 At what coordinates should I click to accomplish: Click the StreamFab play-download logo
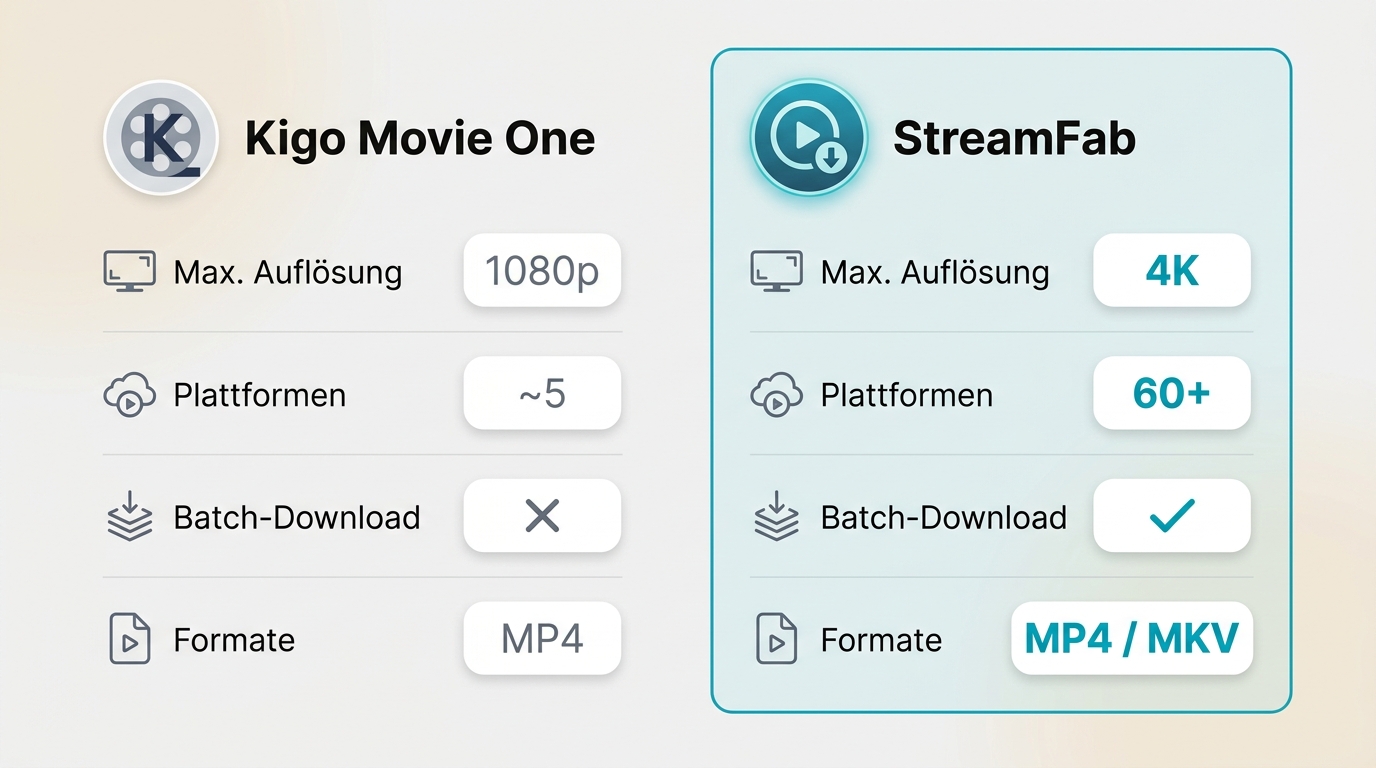808,137
